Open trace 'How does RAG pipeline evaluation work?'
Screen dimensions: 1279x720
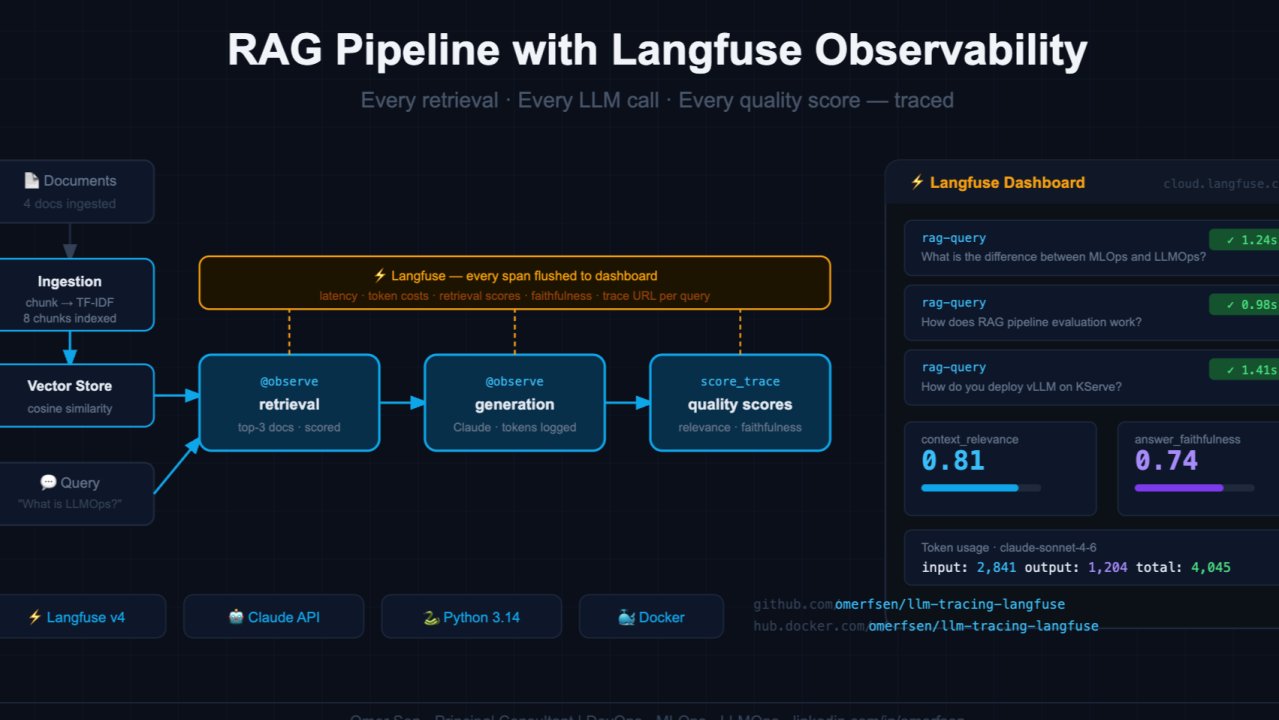[1091, 312]
